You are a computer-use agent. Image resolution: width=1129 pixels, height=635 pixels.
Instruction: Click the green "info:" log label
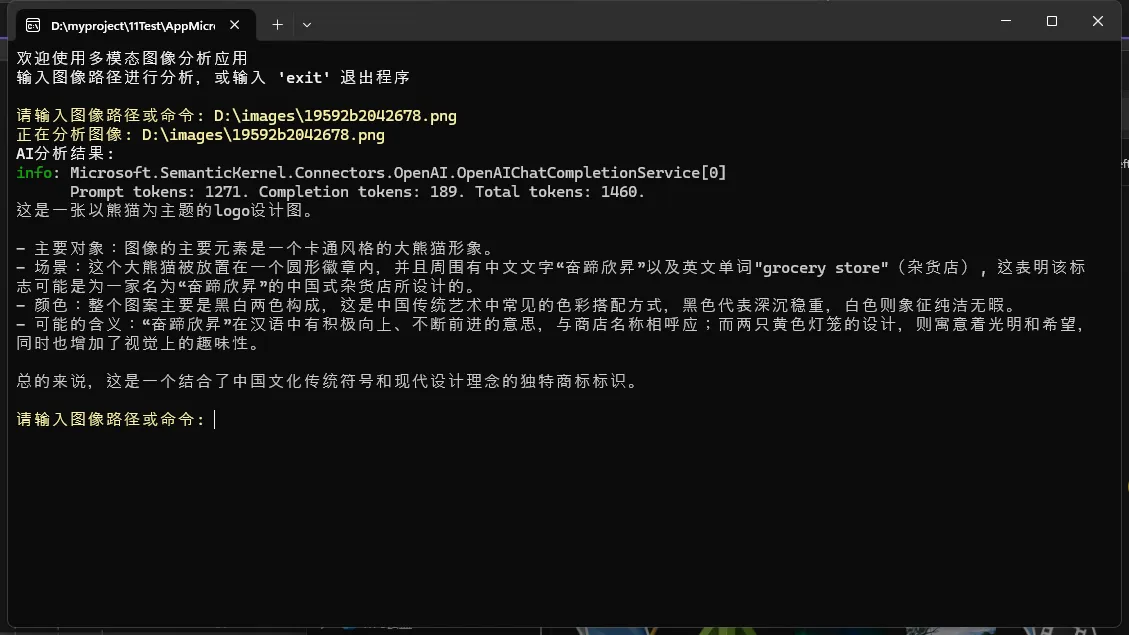click(38, 173)
